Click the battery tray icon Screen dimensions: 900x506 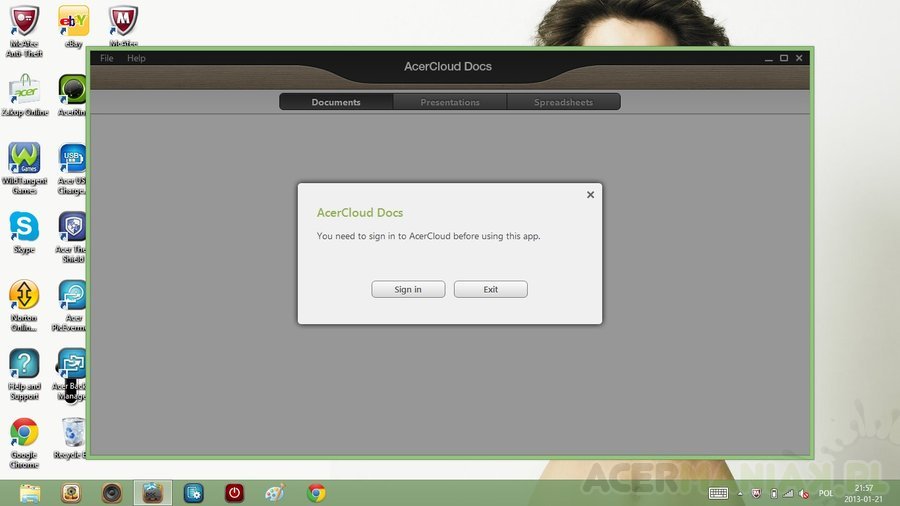[x=774, y=493]
